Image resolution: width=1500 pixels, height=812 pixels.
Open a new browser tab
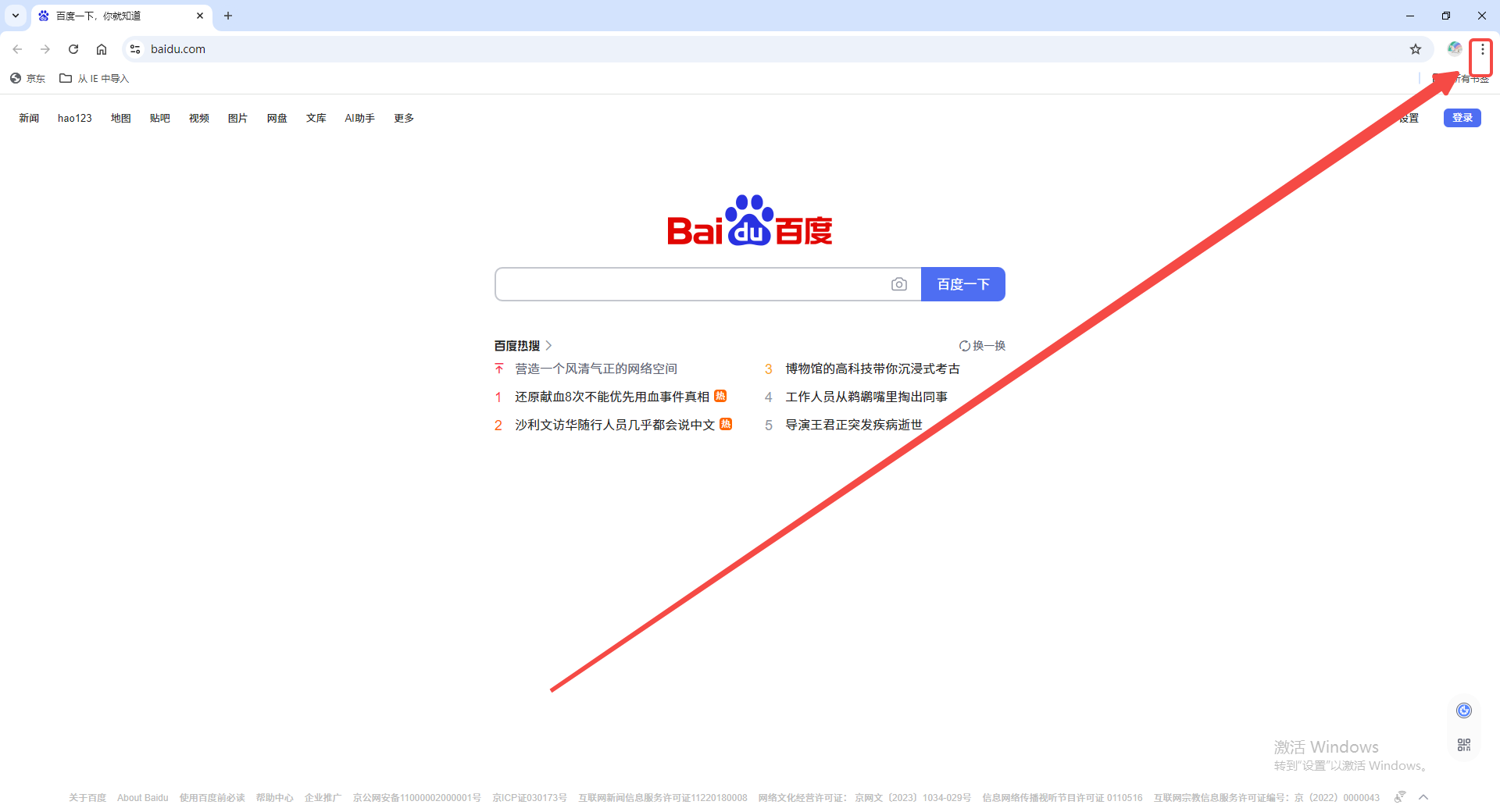228,16
